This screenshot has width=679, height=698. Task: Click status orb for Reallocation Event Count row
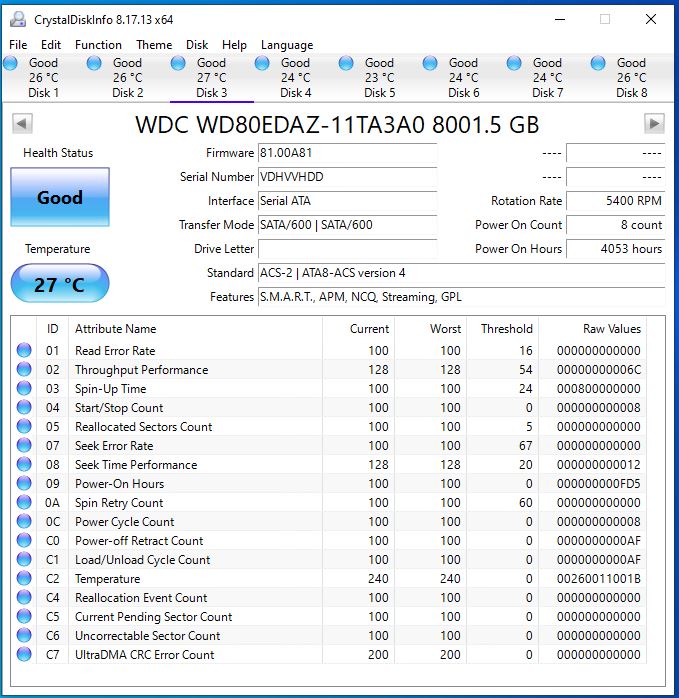(24, 597)
